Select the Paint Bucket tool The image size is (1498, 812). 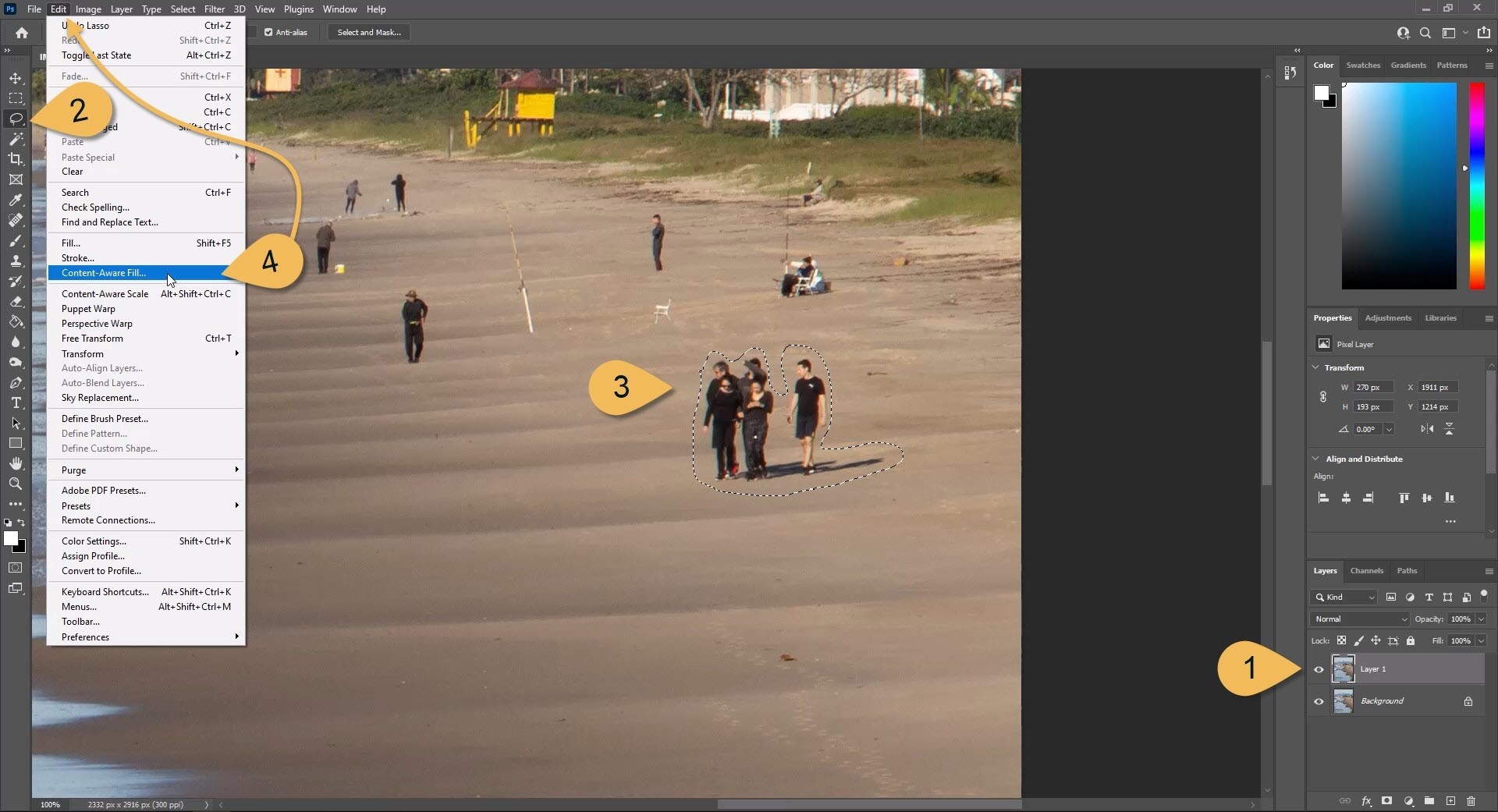pyautogui.click(x=16, y=321)
